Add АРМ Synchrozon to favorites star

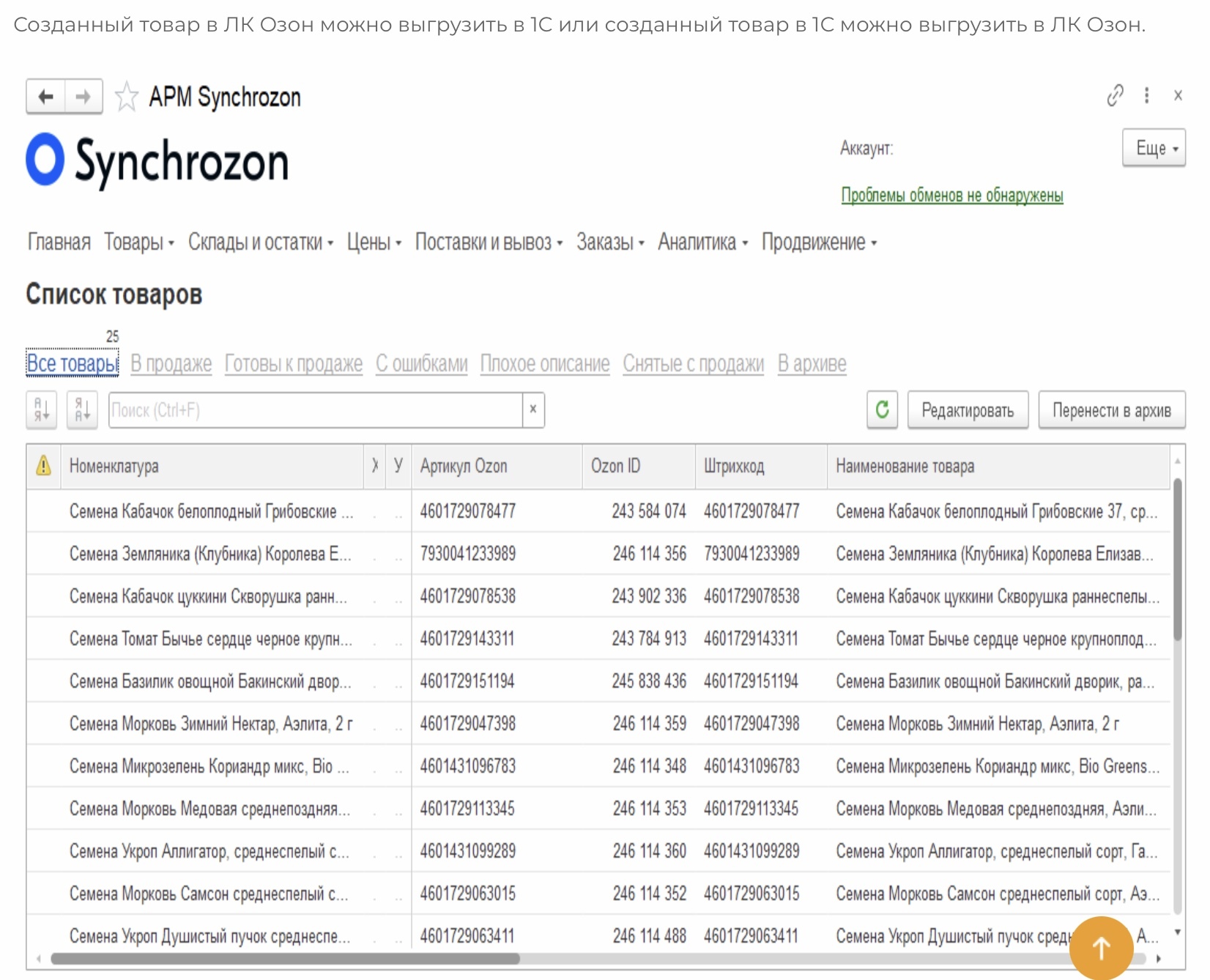click(126, 97)
